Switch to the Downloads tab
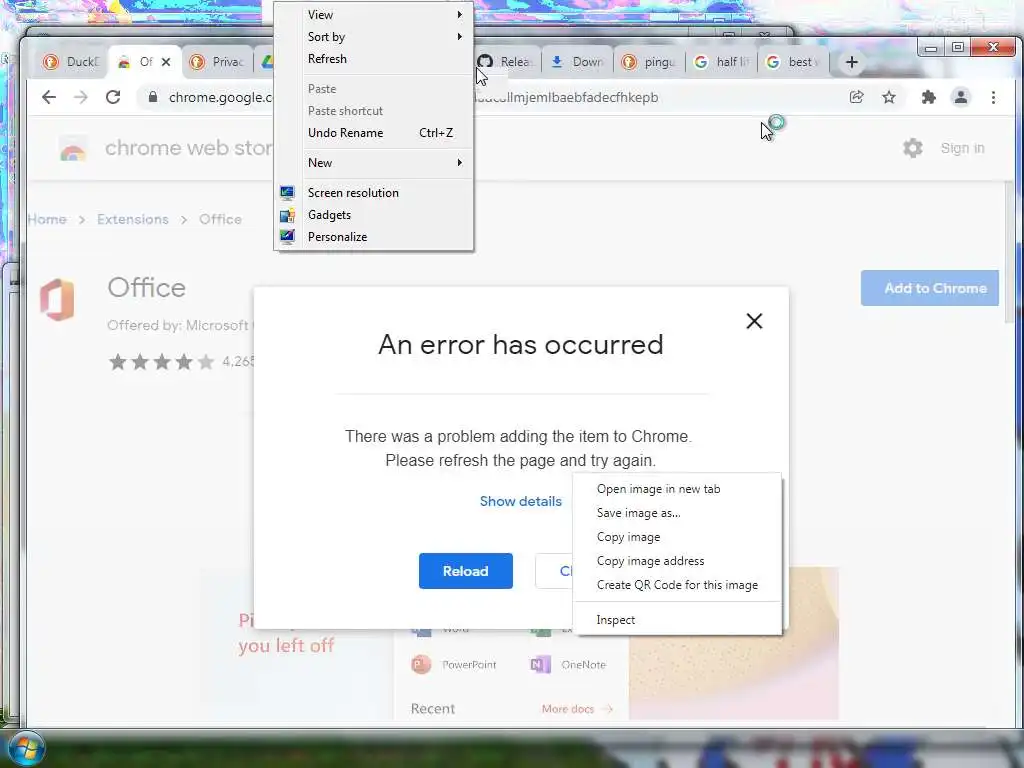 click(578, 62)
